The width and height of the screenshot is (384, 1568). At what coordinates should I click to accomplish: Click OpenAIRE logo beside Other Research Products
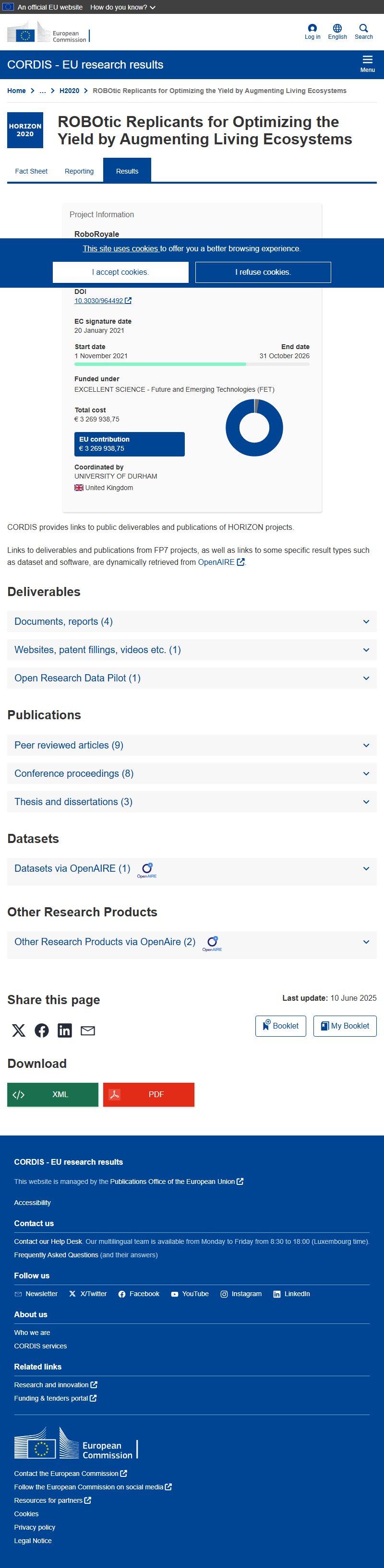pos(212,944)
